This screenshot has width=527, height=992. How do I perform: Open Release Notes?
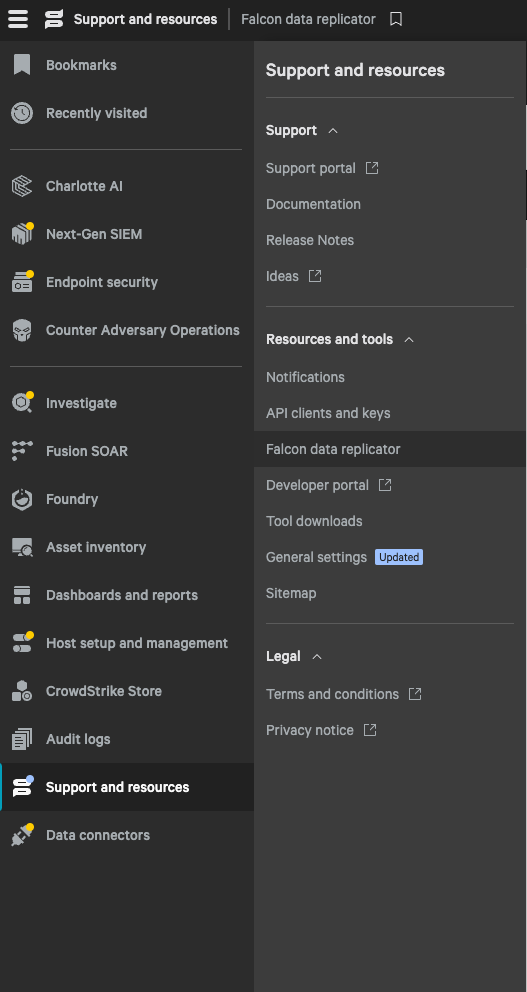pos(310,240)
